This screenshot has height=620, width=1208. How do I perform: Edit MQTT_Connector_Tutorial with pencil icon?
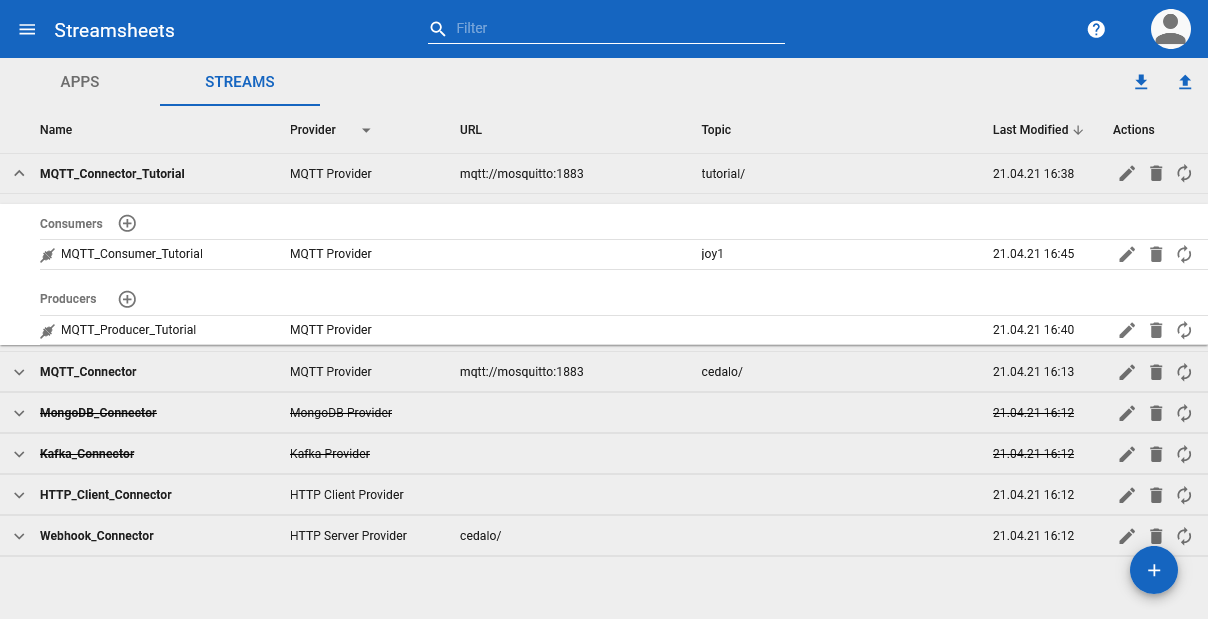[1127, 174]
